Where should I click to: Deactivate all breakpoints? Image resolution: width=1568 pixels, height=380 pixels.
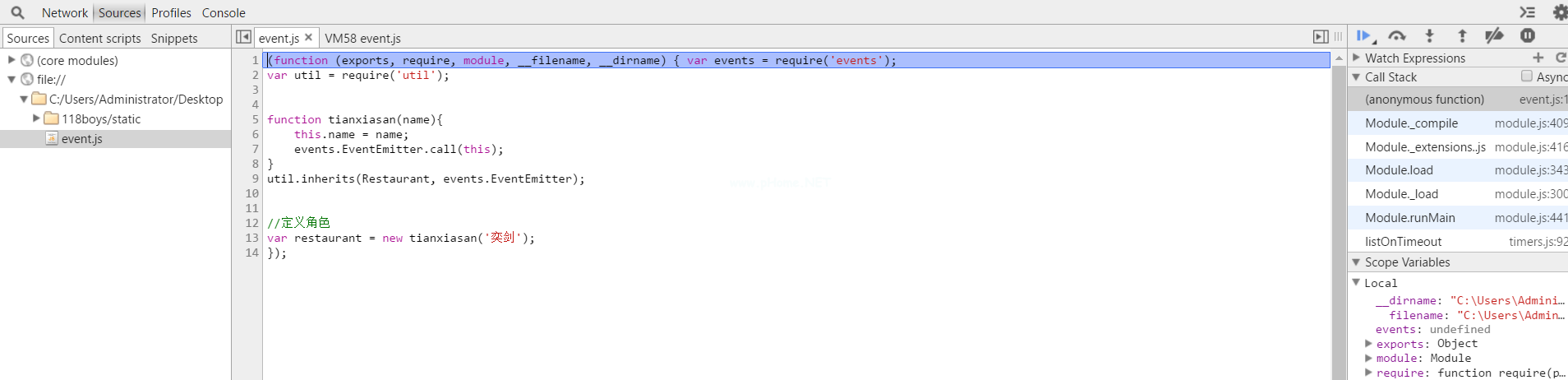point(1494,36)
